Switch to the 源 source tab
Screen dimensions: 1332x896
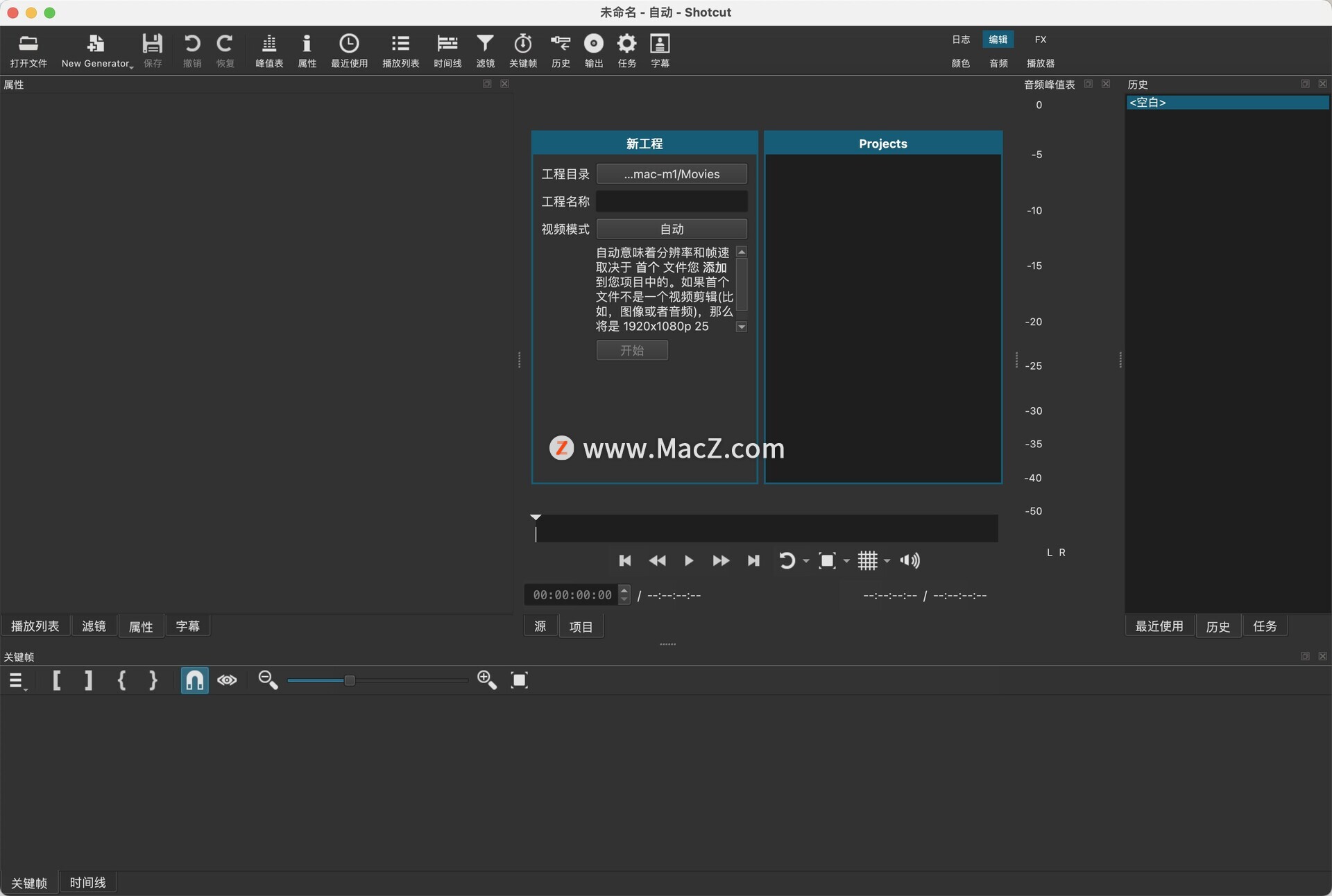(540, 627)
